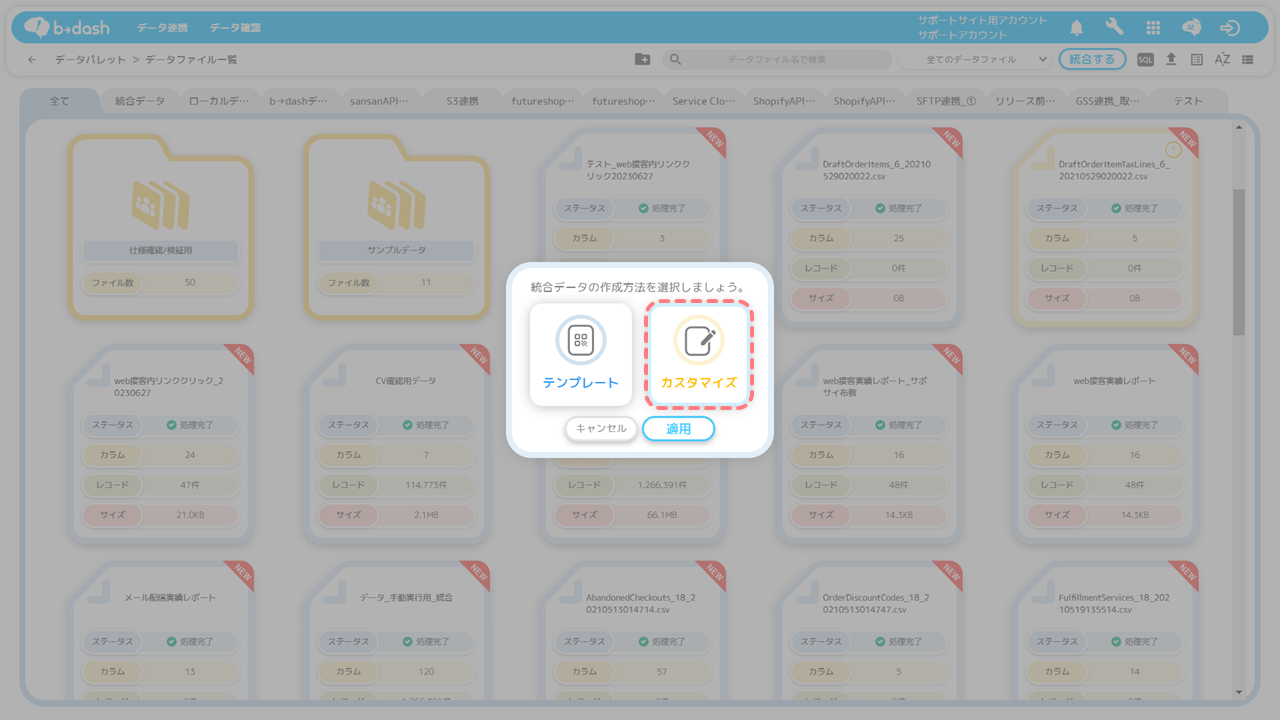Screen dimensions: 1280x720
Task: Open DraftOrderItems_6_20210529020022.csv card
Action: pos(868,228)
